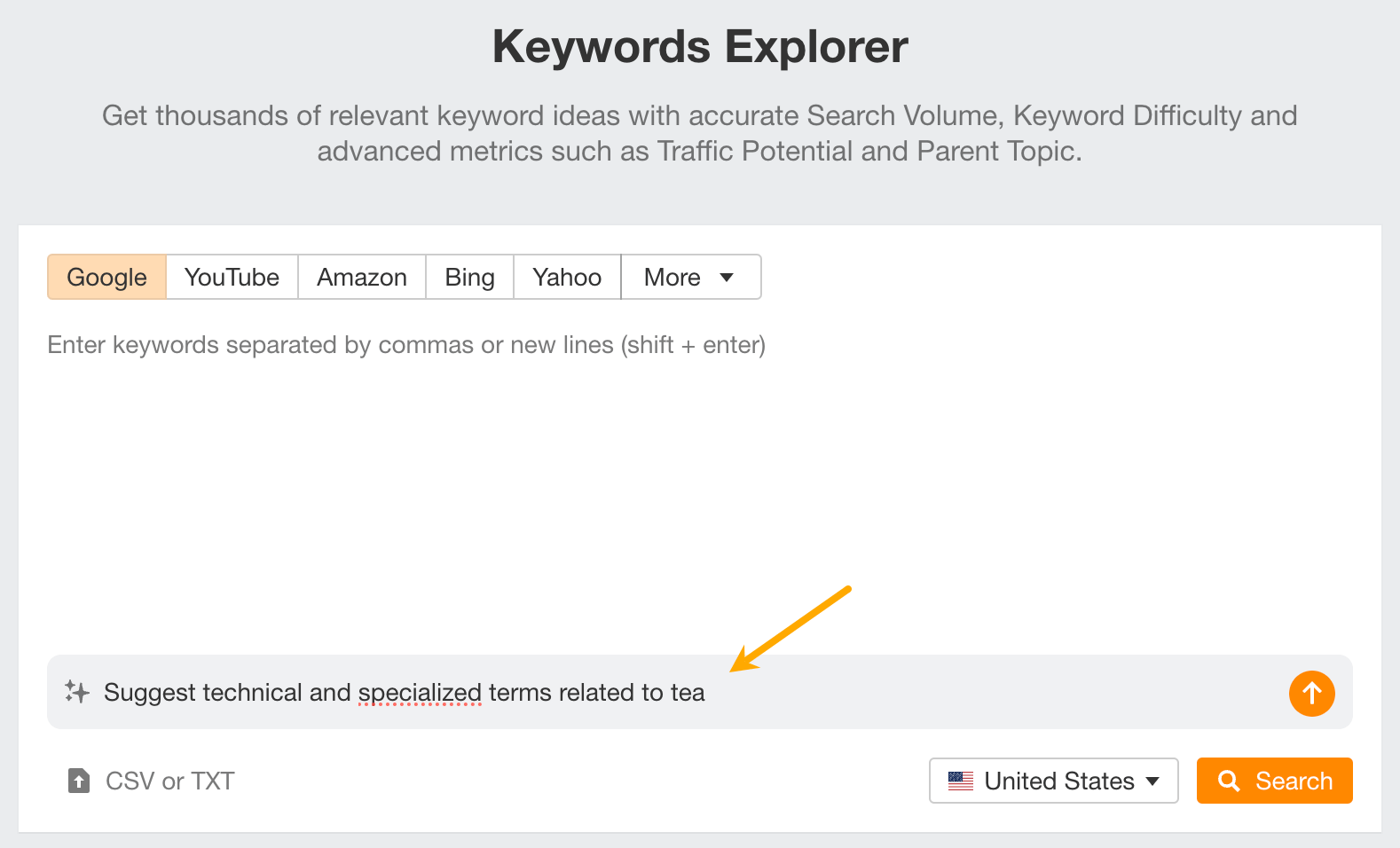This screenshot has height=848, width=1400.
Task: Select the Yahoo tab
Action: [566, 277]
